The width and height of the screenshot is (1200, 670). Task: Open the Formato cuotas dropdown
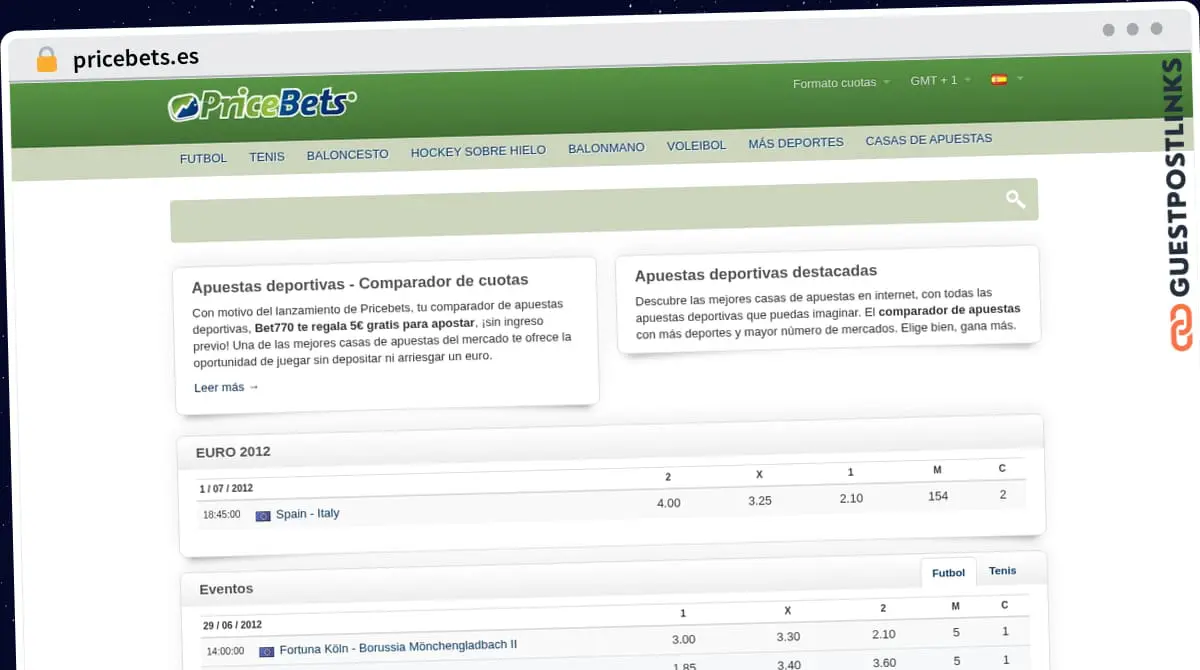tap(840, 83)
